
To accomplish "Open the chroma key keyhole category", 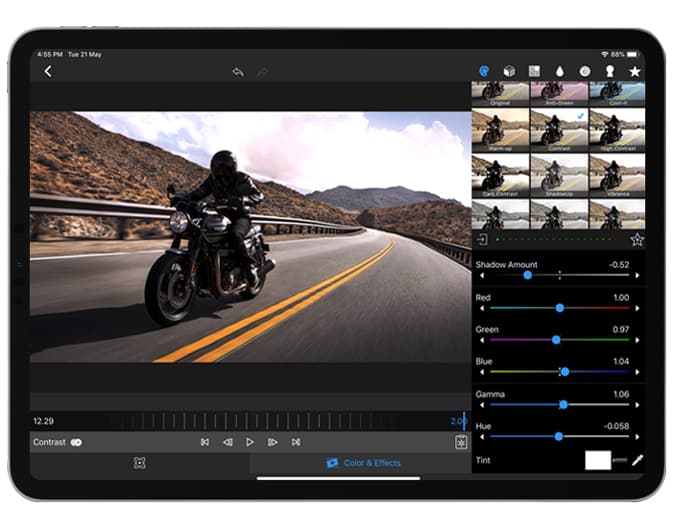I will 610,71.
